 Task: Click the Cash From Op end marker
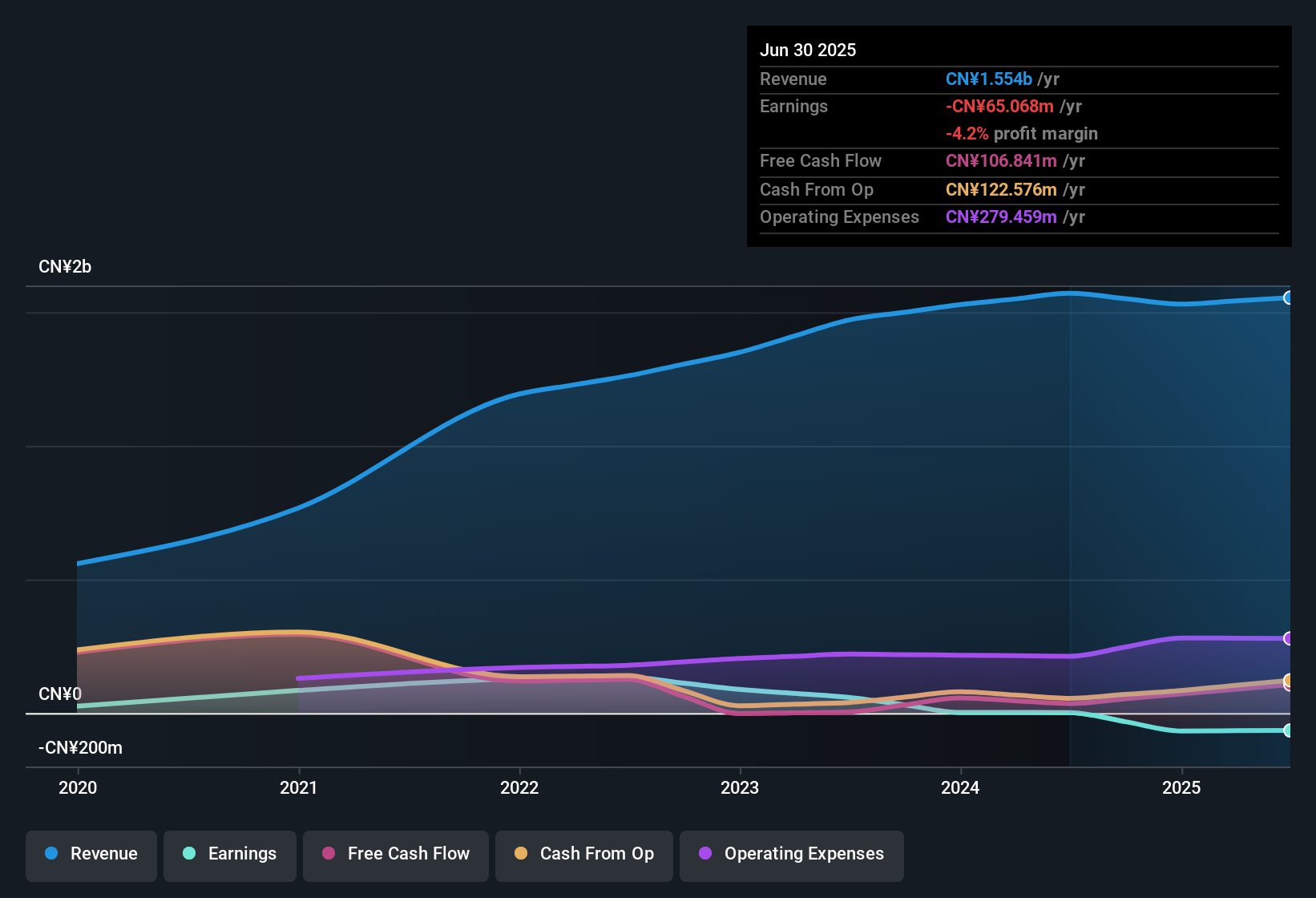[x=1288, y=681]
